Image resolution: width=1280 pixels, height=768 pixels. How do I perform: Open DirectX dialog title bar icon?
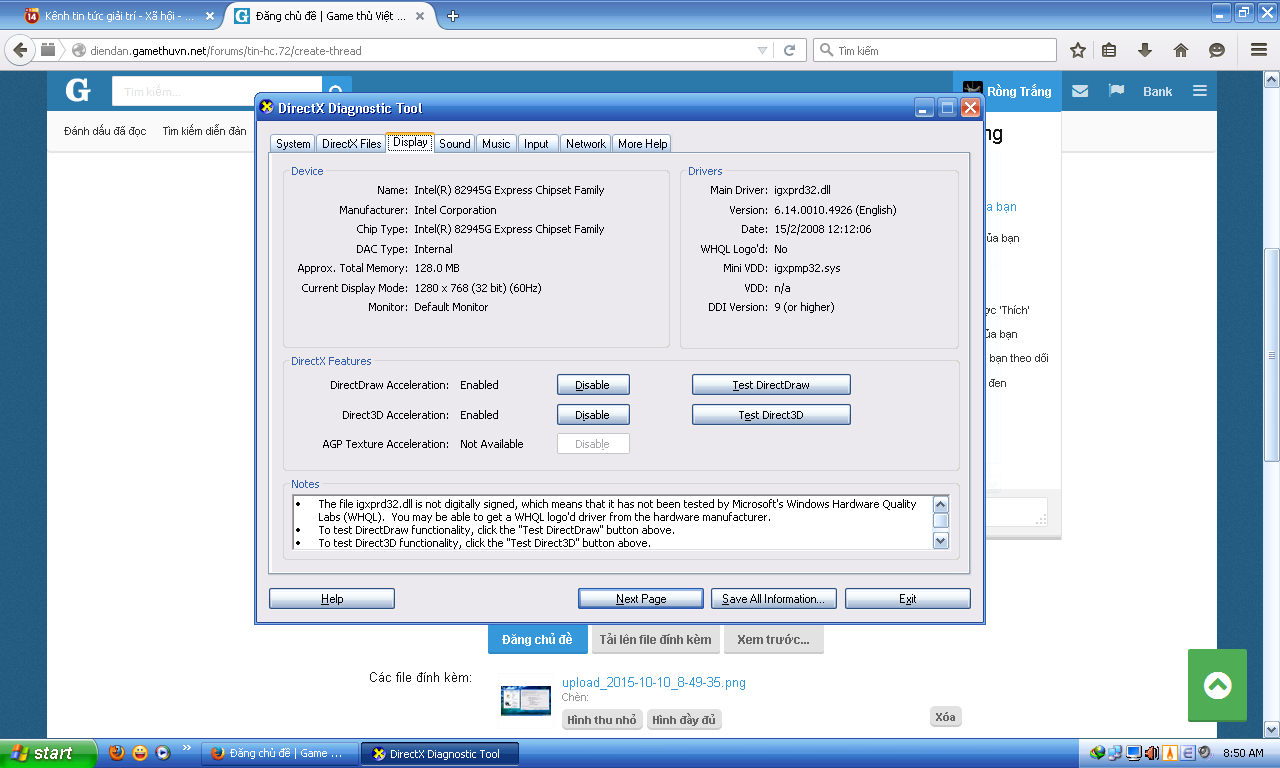[x=266, y=107]
